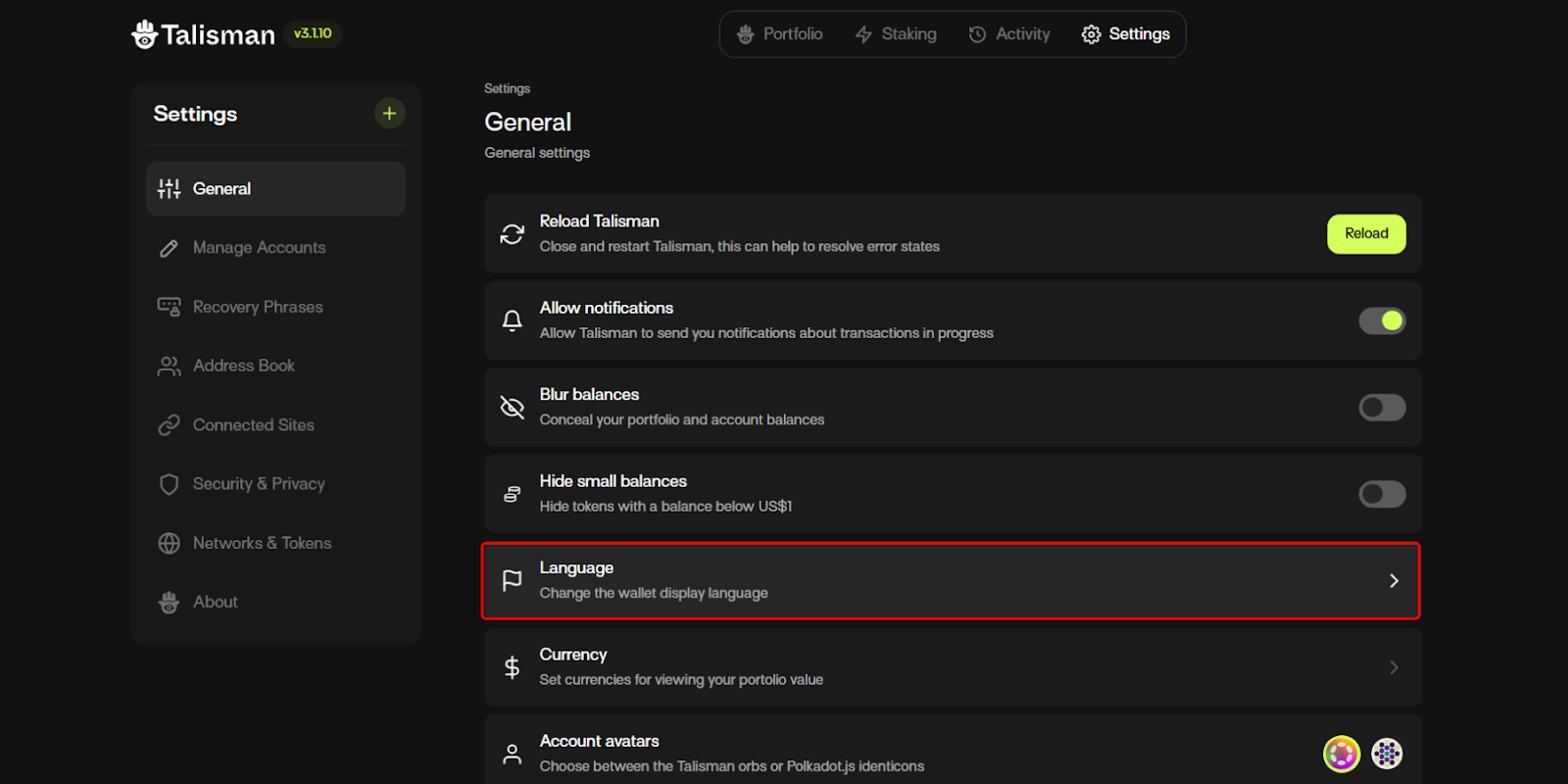Open Currency settings via its chevron
The height and width of the screenshot is (784, 1568).
pyautogui.click(x=1394, y=667)
